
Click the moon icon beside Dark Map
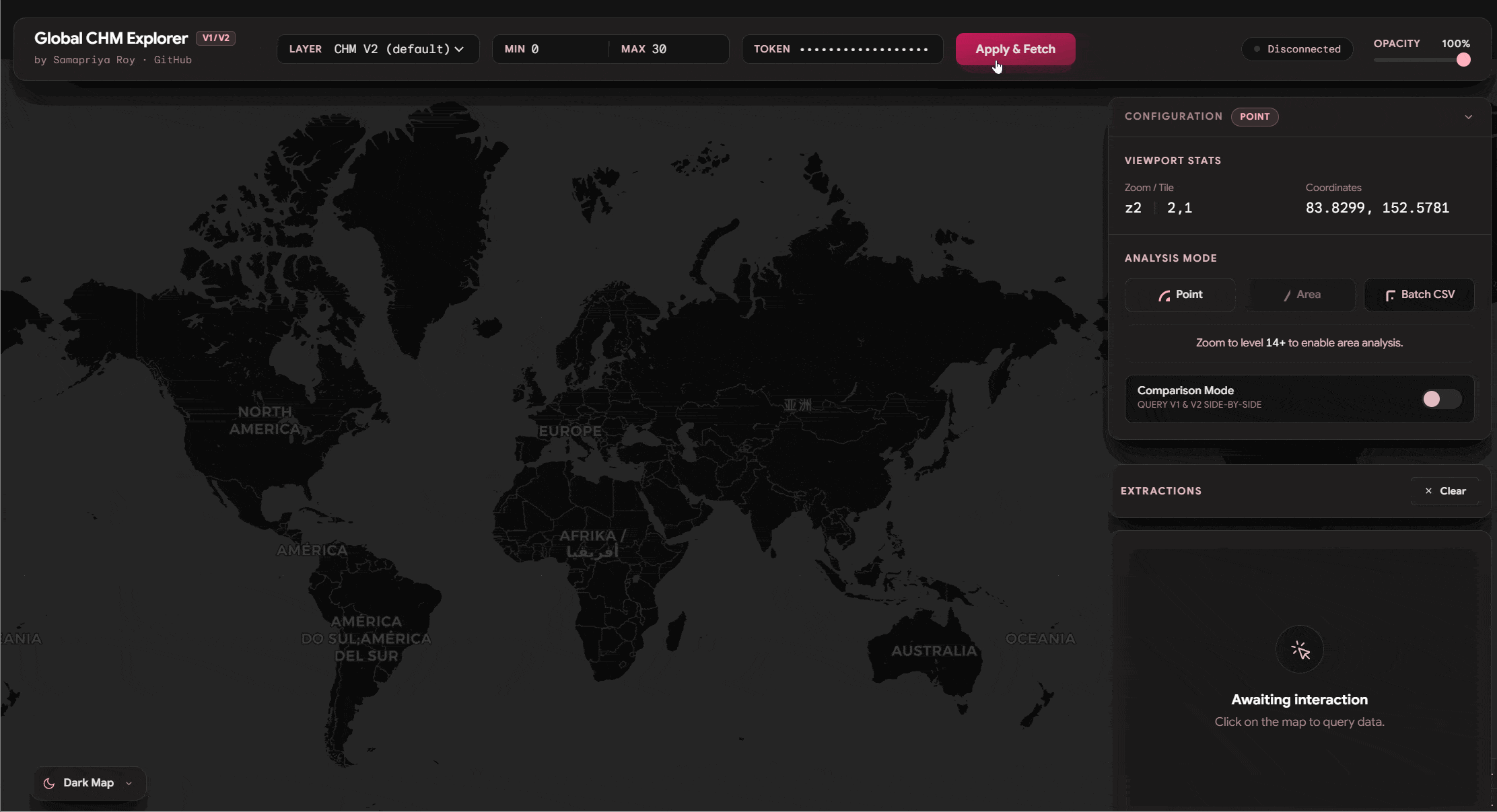tap(49, 783)
